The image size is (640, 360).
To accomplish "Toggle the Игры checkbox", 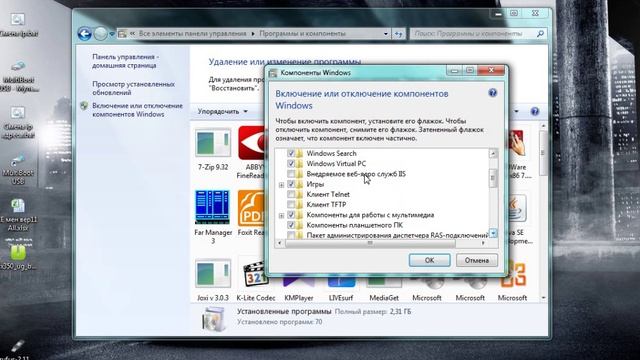I will point(291,184).
